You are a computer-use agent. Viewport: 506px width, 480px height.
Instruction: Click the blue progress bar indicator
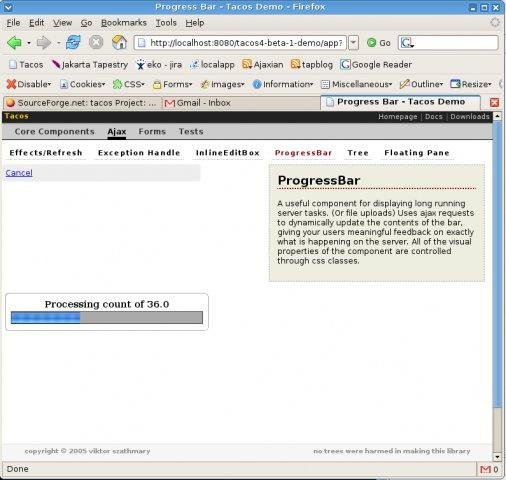point(46,317)
